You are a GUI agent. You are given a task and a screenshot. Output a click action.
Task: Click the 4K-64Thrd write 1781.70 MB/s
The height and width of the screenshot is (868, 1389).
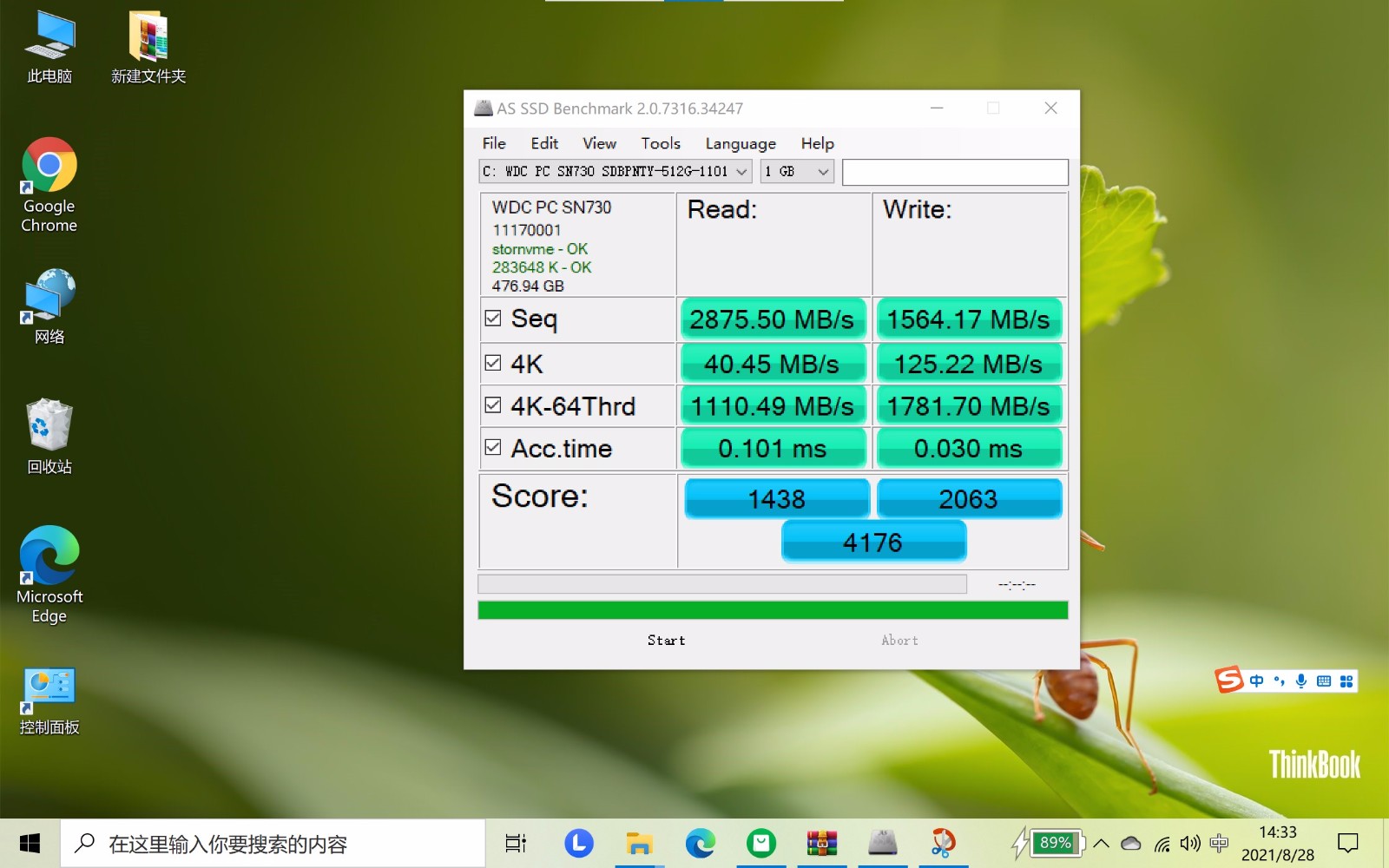[969, 406]
